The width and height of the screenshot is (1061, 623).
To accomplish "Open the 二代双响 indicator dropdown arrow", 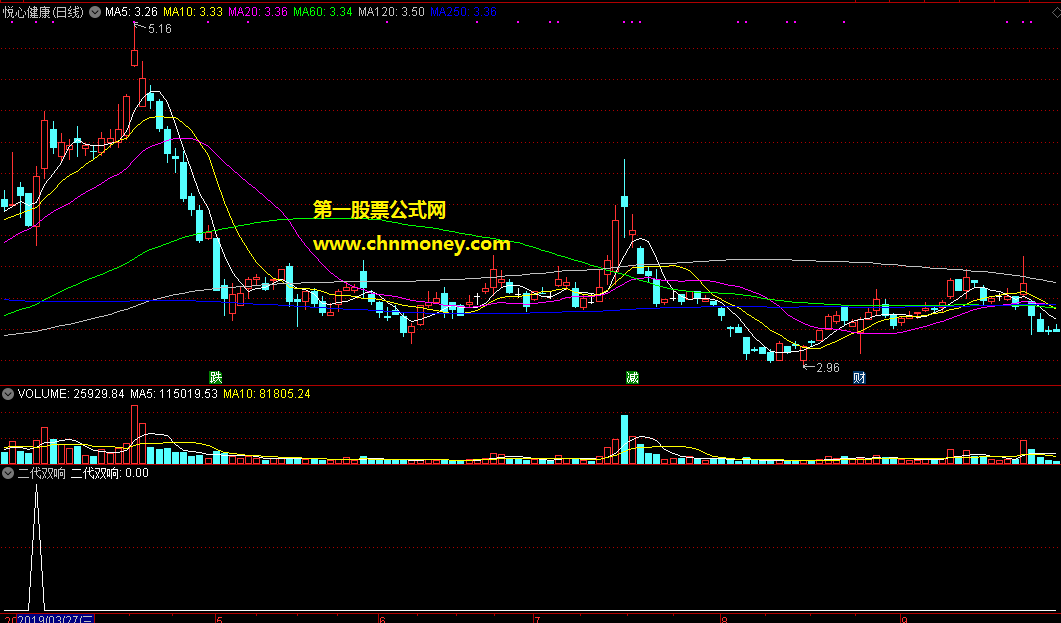I will (x=8, y=473).
